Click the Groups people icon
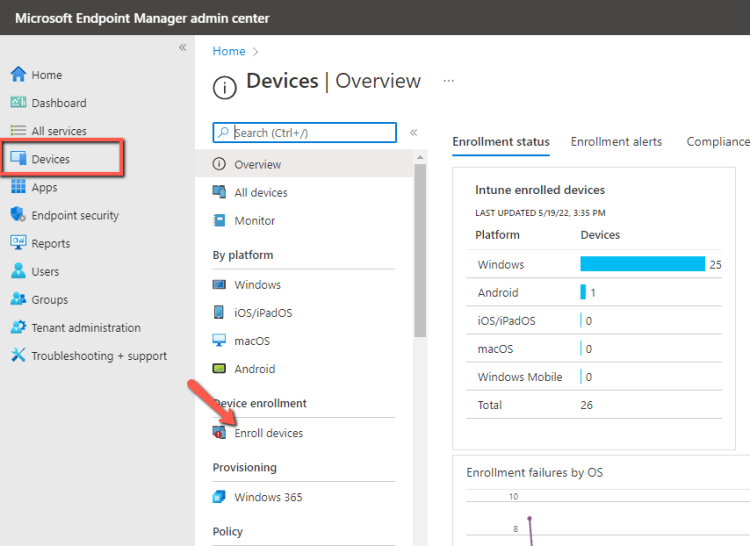Image resolution: width=750 pixels, height=546 pixels. [18, 299]
